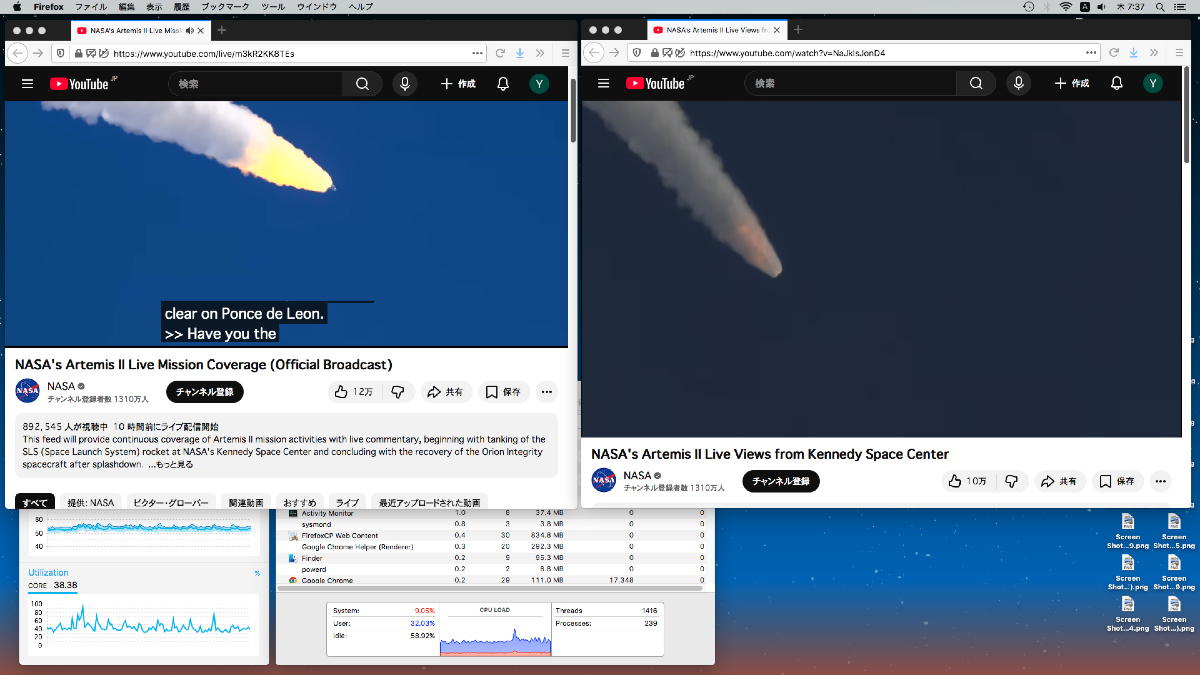Open Time Machine icon in menu bar
The image size is (1200, 675).
1029,7
